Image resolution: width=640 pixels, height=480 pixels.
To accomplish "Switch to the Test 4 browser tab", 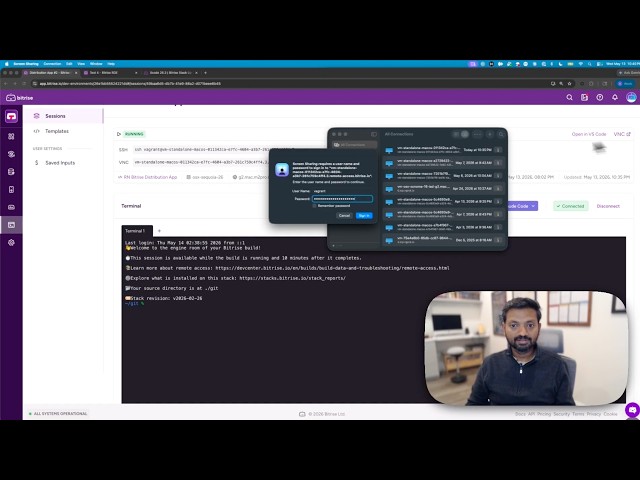I will coord(110,73).
